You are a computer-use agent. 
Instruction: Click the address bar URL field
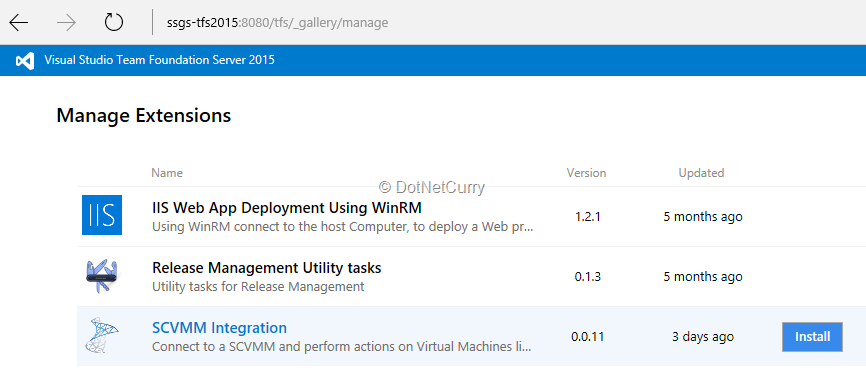[x=277, y=23]
